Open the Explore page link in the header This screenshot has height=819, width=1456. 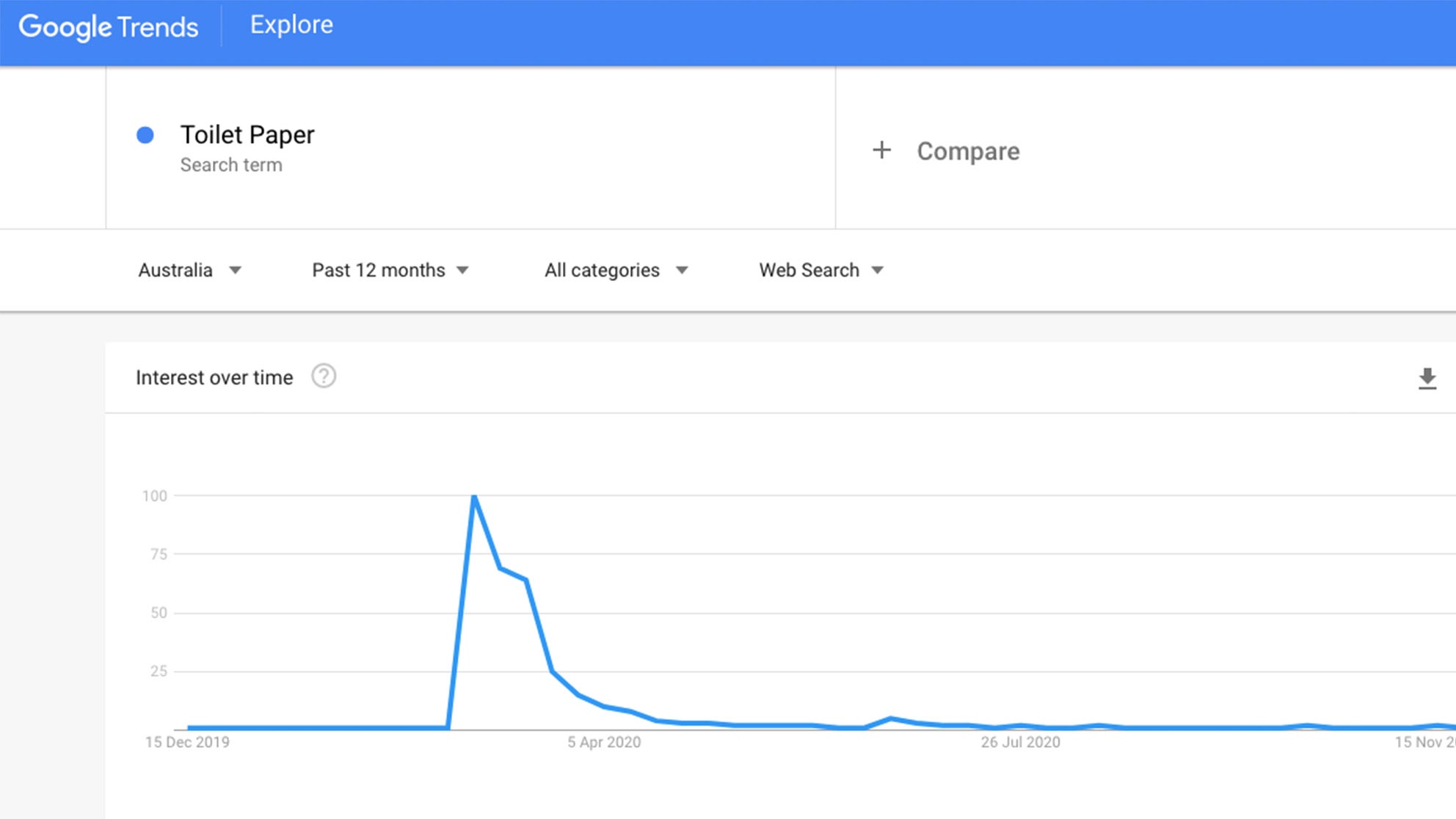[x=291, y=25]
